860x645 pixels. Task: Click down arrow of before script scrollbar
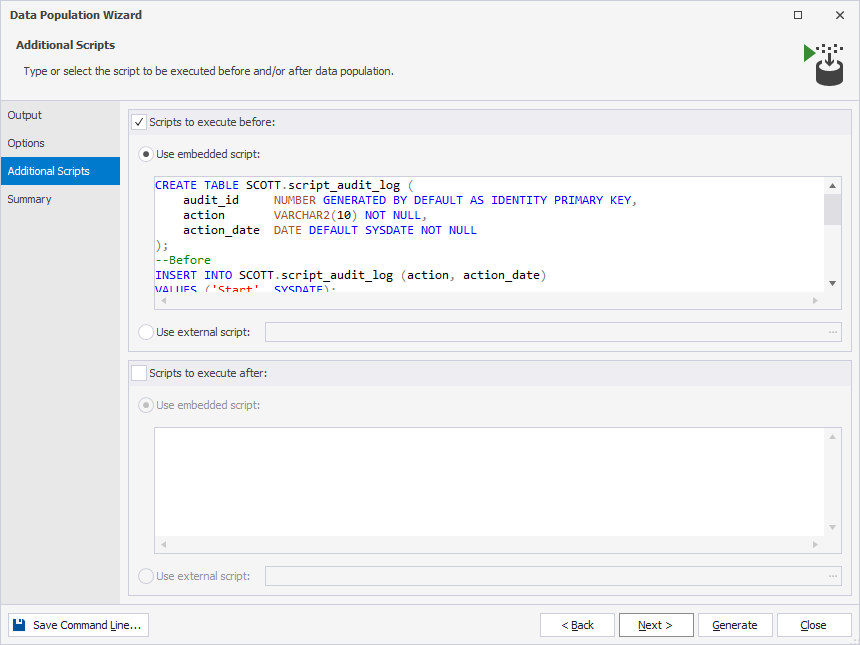point(833,284)
